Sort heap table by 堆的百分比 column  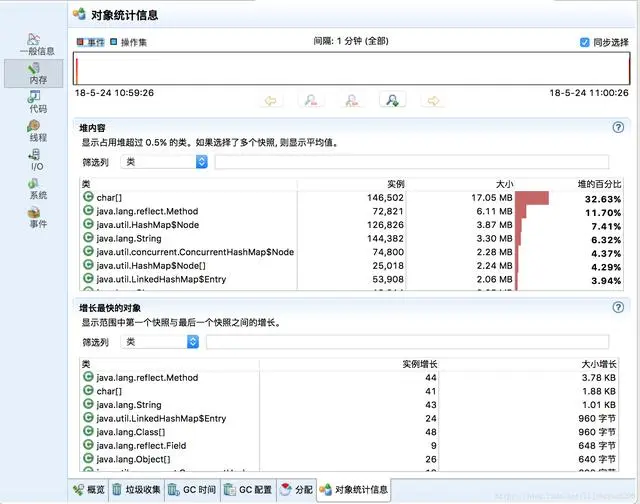(569, 184)
